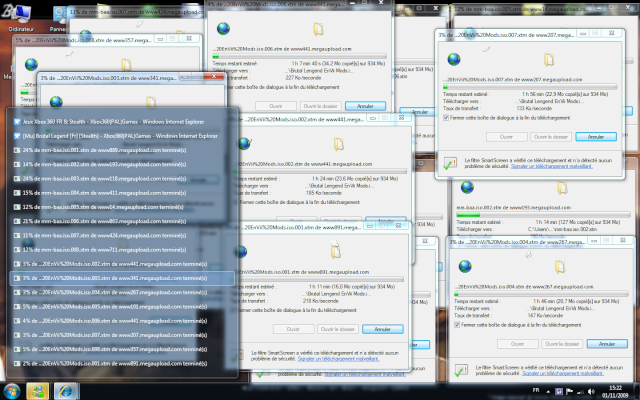Click the progress bar in iso.004.xtm www267 dialog

(x=541, y=294)
